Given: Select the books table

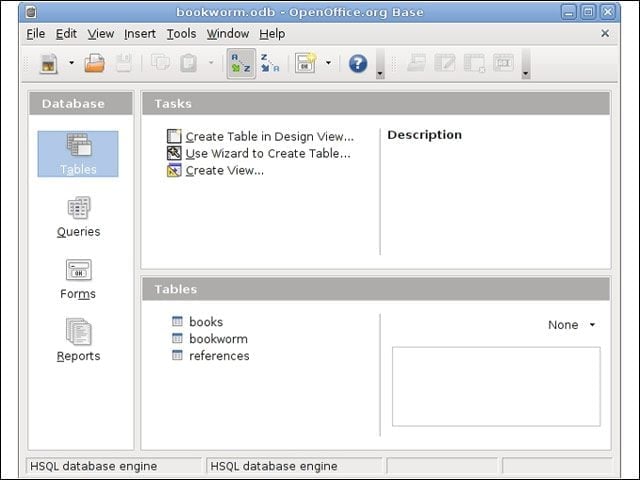Looking at the screenshot, I should pyautogui.click(x=206, y=322).
